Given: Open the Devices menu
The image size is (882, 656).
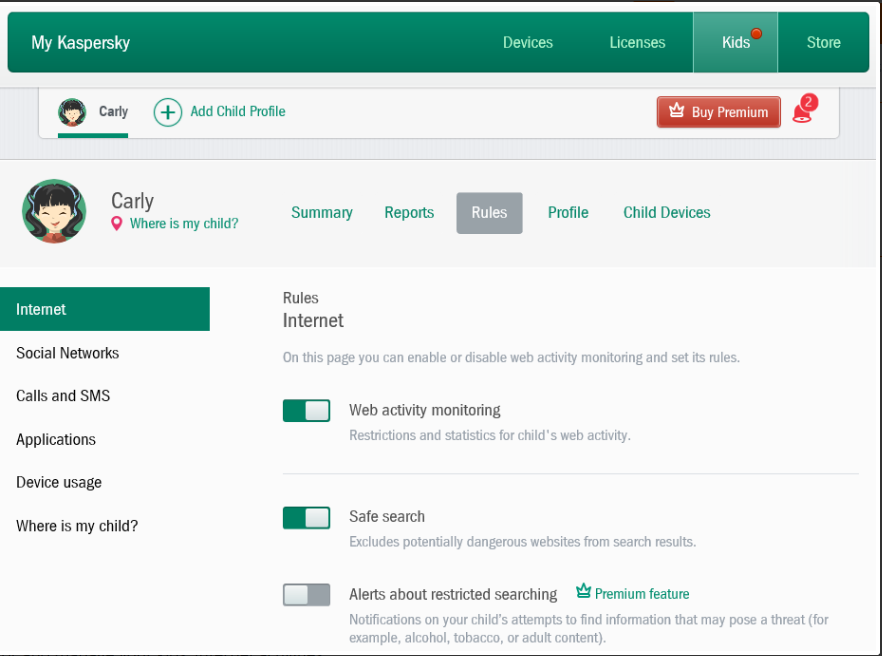Looking at the screenshot, I should pyautogui.click(x=528, y=43).
